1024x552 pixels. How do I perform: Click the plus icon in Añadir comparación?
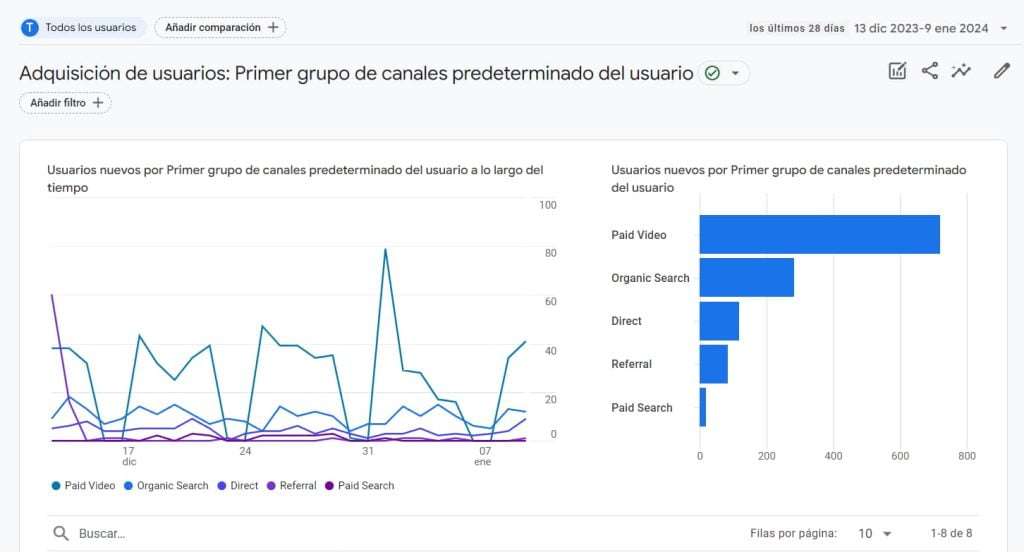pyautogui.click(x=273, y=27)
